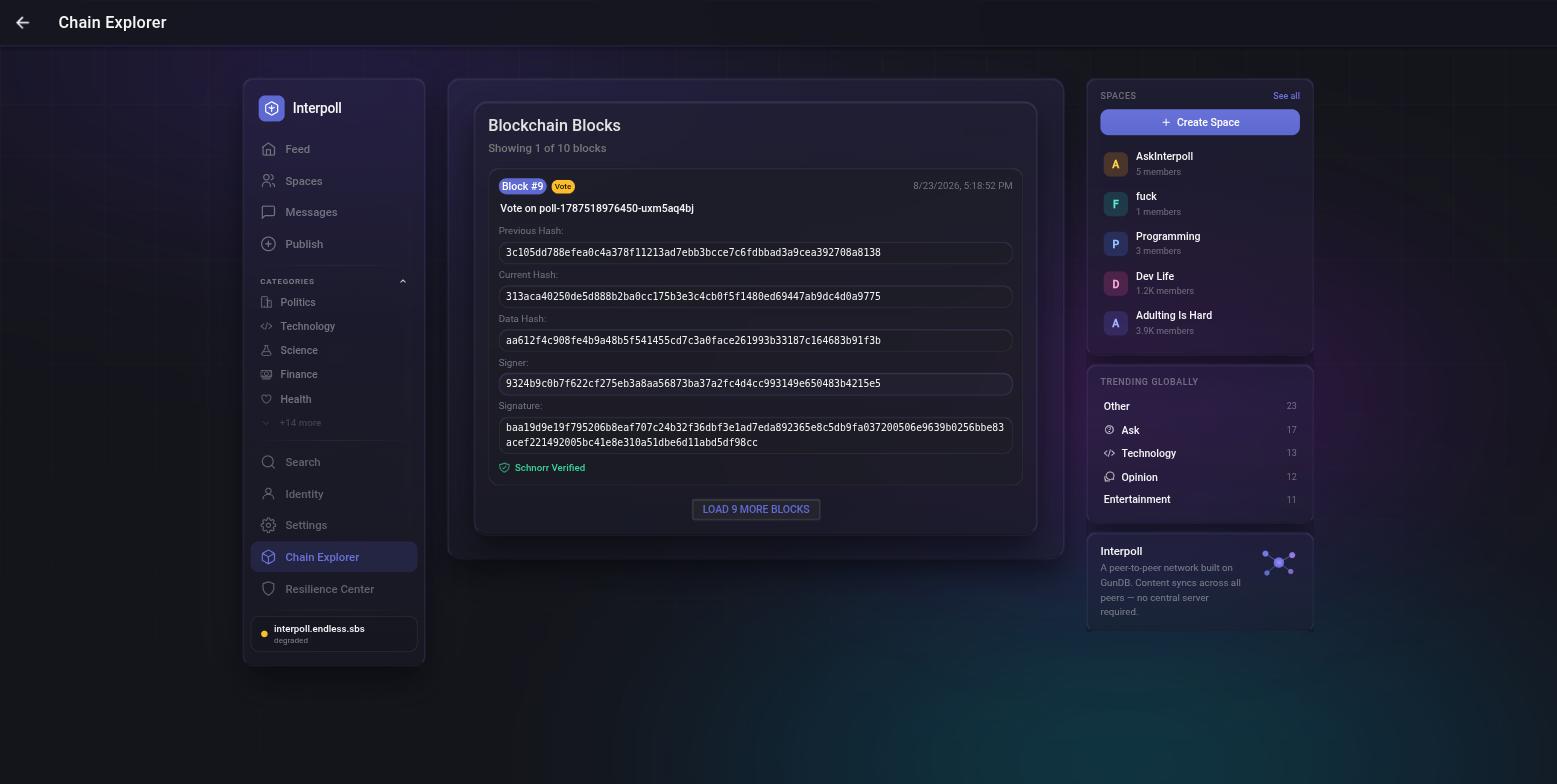
Task: Open the Feed home icon
Action: [x=268, y=149]
